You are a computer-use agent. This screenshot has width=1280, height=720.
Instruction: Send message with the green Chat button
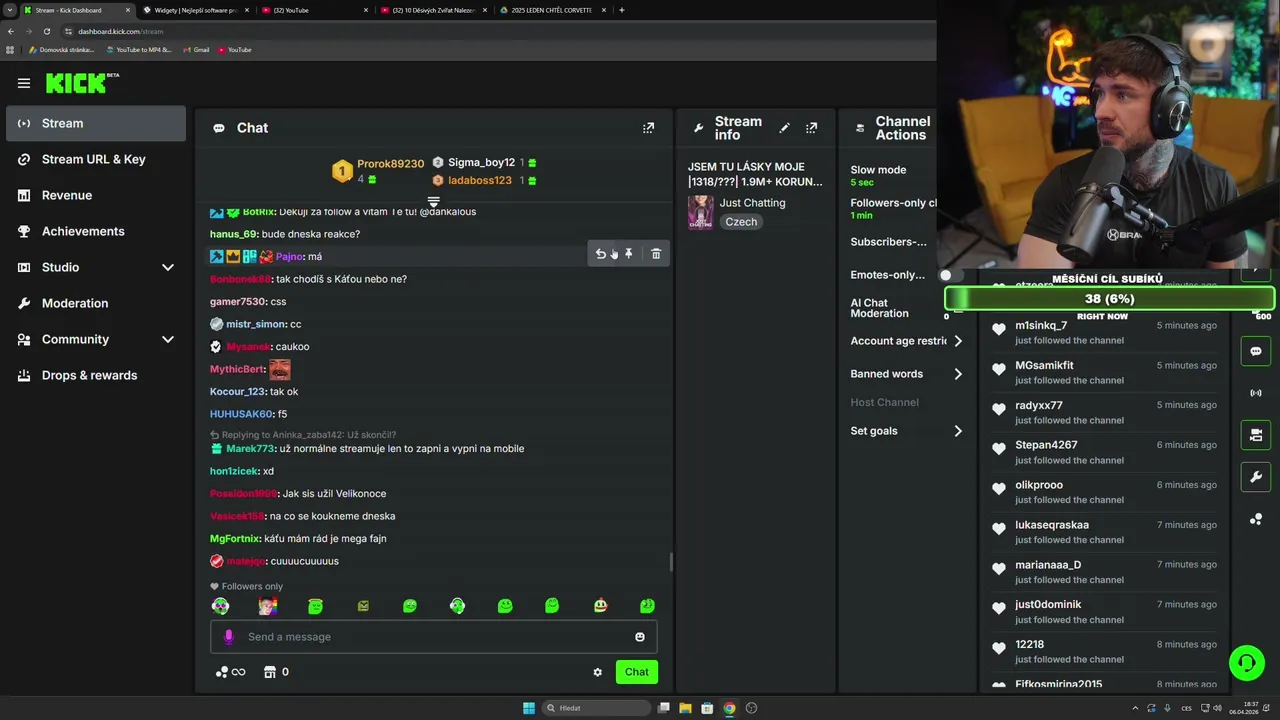pos(637,672)
